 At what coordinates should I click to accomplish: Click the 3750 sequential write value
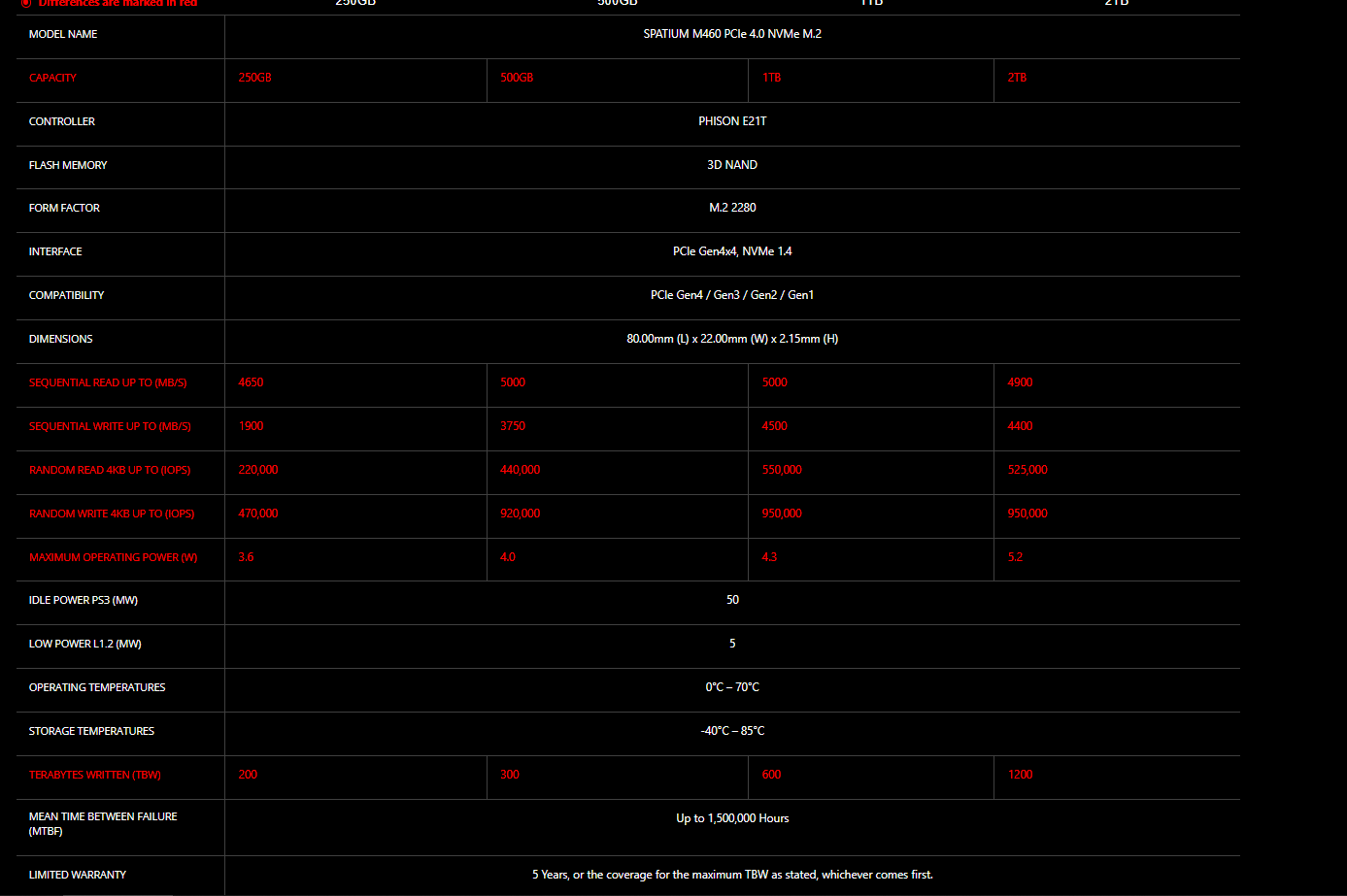pyautogui.click(x=513, y=426)
